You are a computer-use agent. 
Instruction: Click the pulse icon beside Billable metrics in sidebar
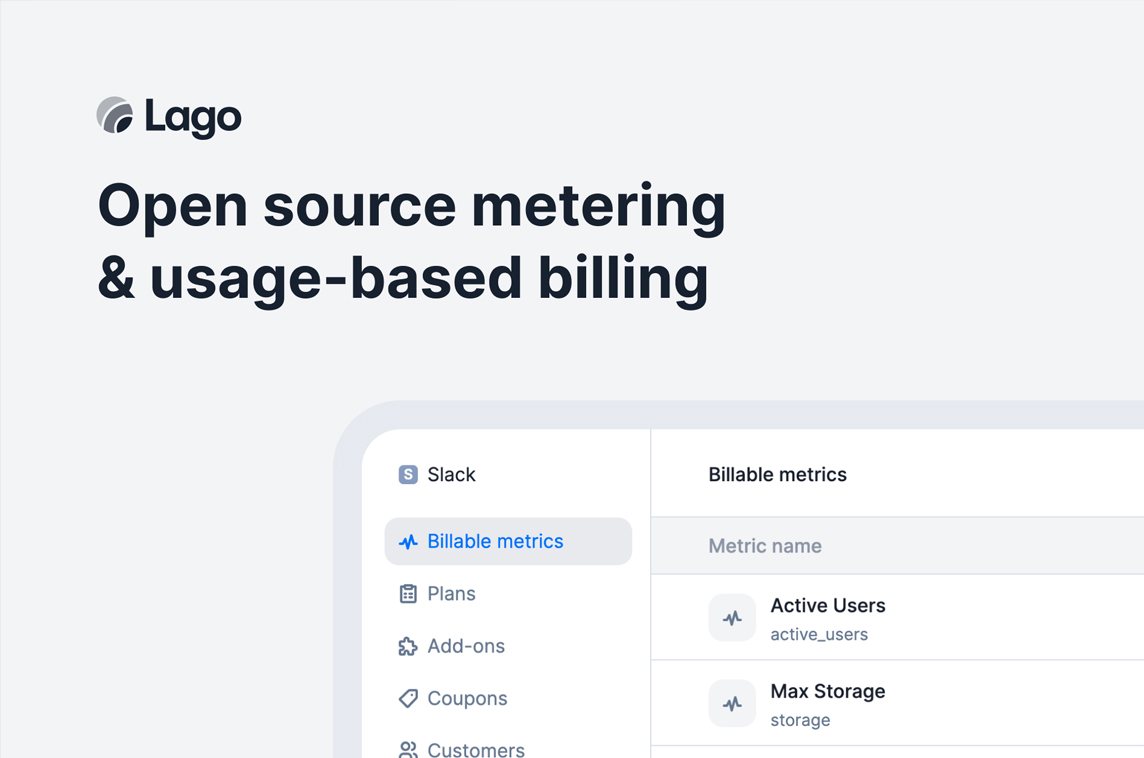[x=408, y=542]
